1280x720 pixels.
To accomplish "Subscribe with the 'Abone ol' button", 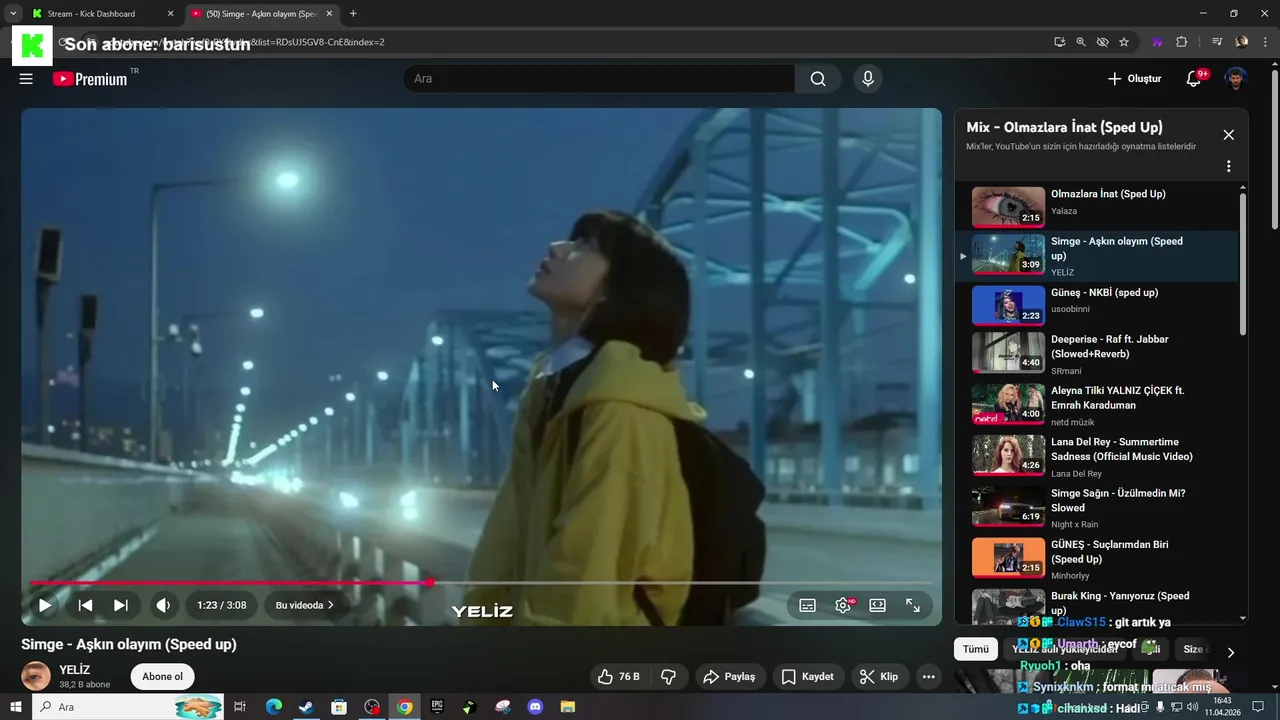I will coord(162,677).
